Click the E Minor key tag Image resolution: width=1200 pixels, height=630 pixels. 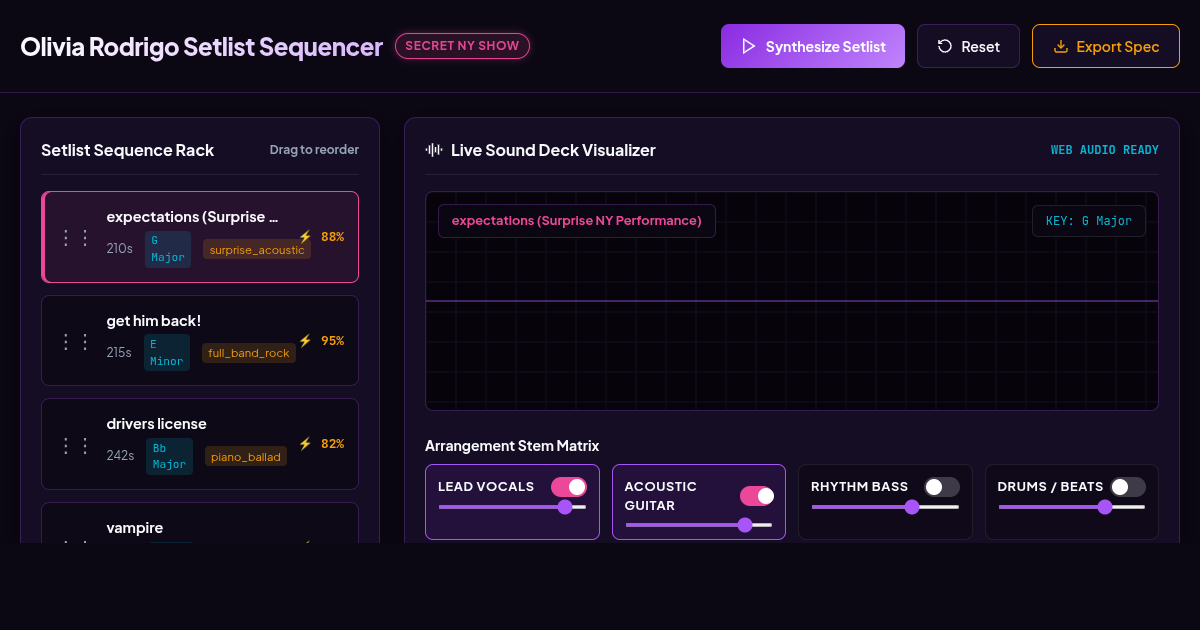click(x=167, y=353)
